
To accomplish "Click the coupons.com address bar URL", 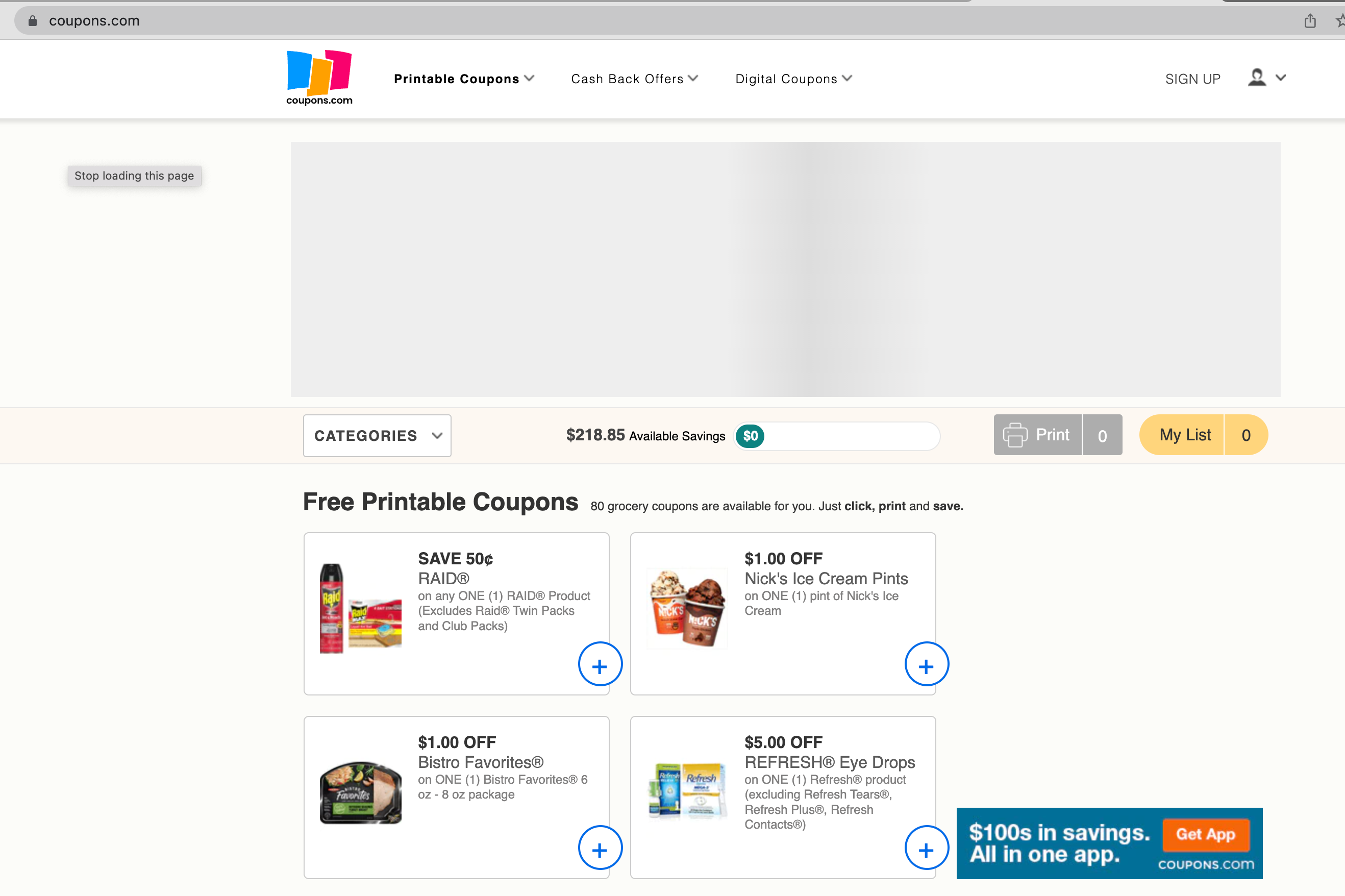I will pos(94,20).
